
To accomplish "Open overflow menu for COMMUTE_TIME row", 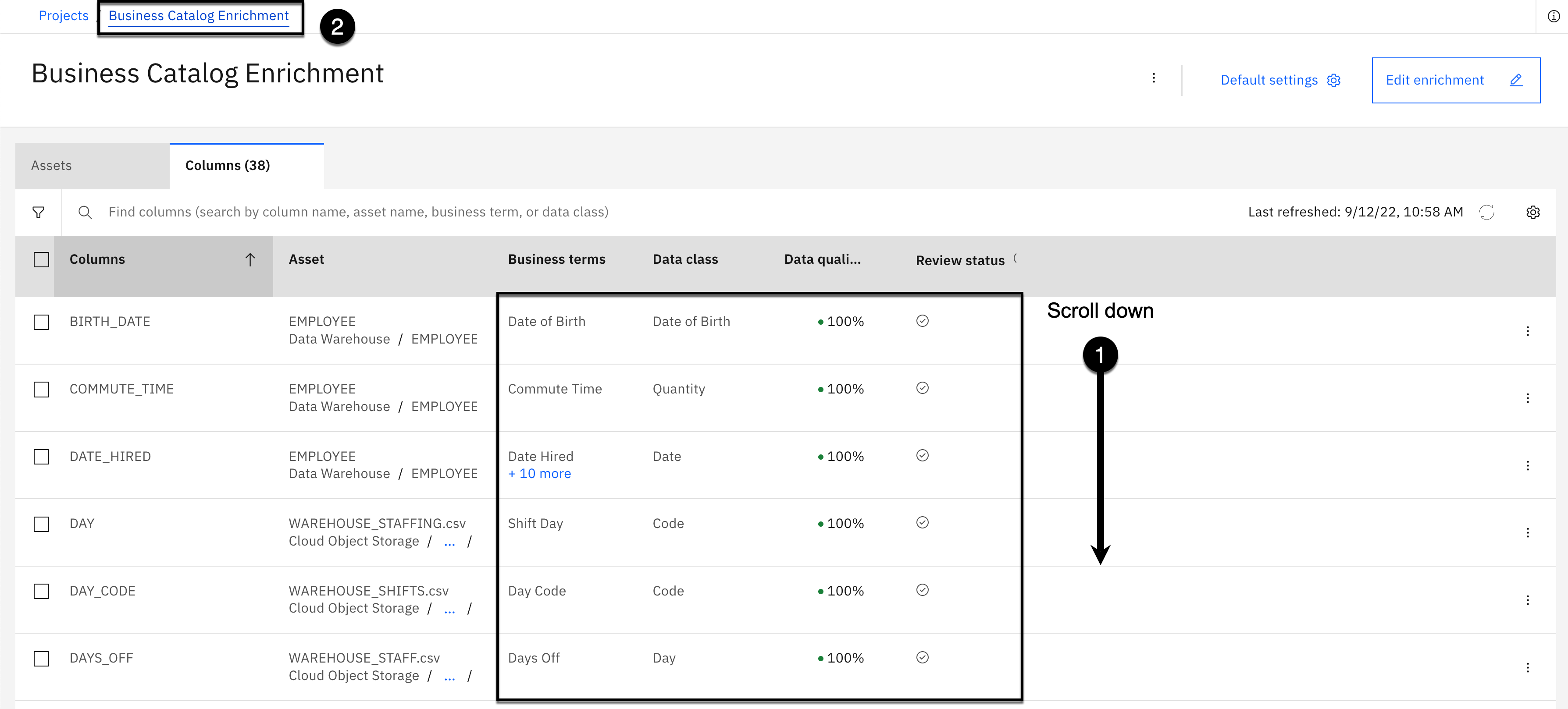I will coord(1527,398).
